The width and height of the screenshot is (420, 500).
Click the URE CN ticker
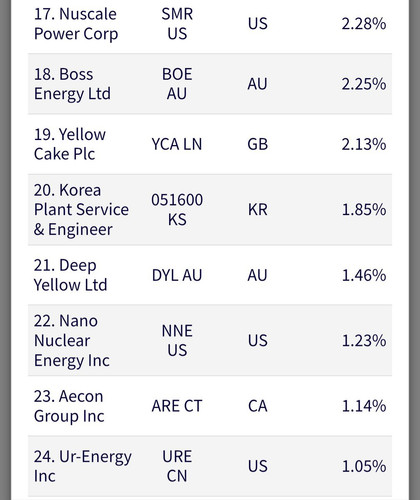point(177,466)
